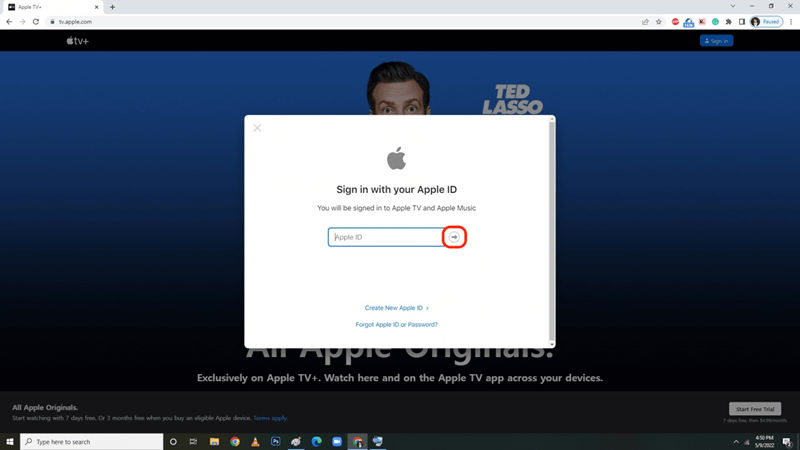Toggle the browser side panel icon
Viewport: 800px width, 450px height.
pos(741,21)
